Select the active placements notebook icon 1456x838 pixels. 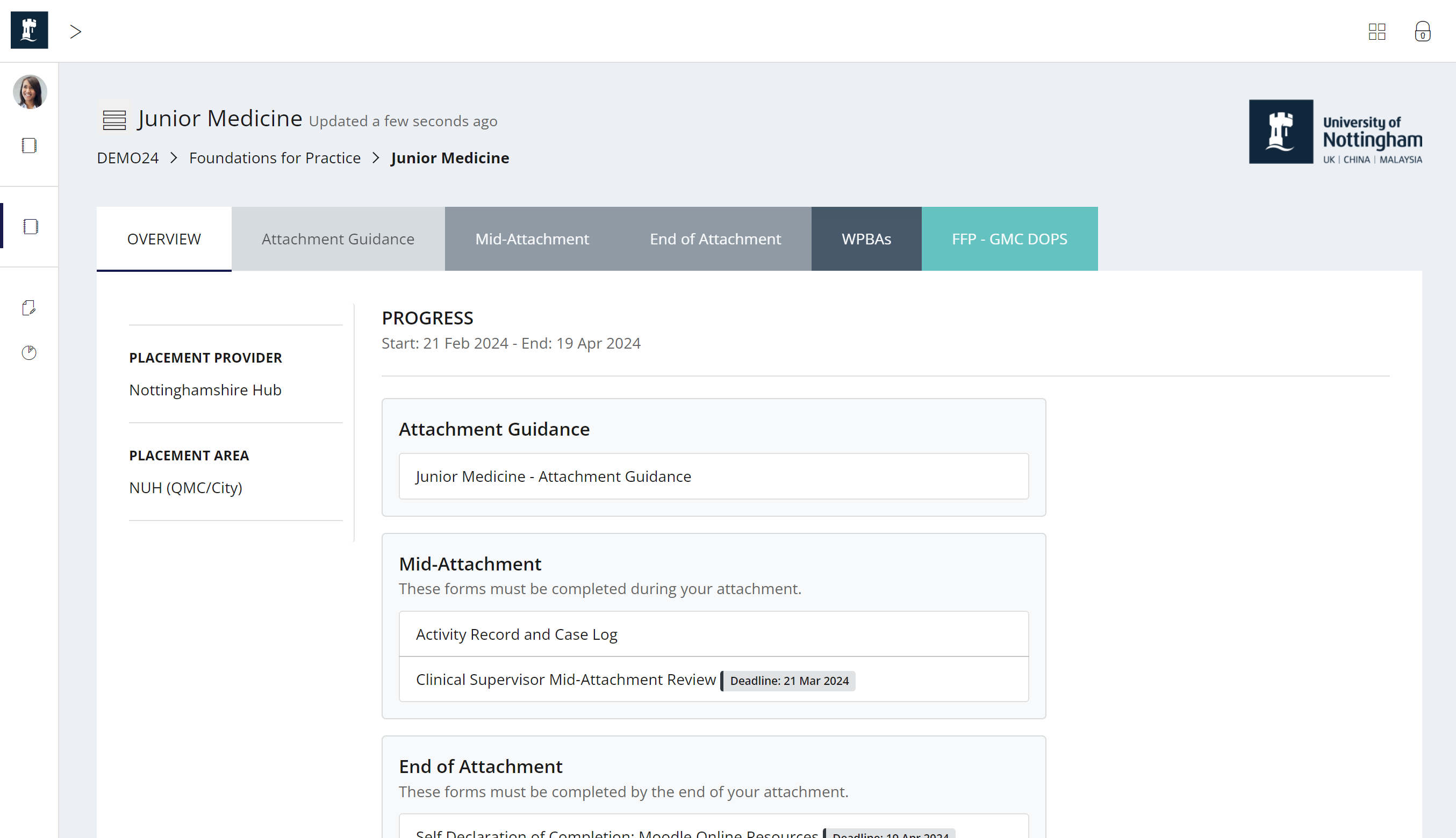pos(30,226)
